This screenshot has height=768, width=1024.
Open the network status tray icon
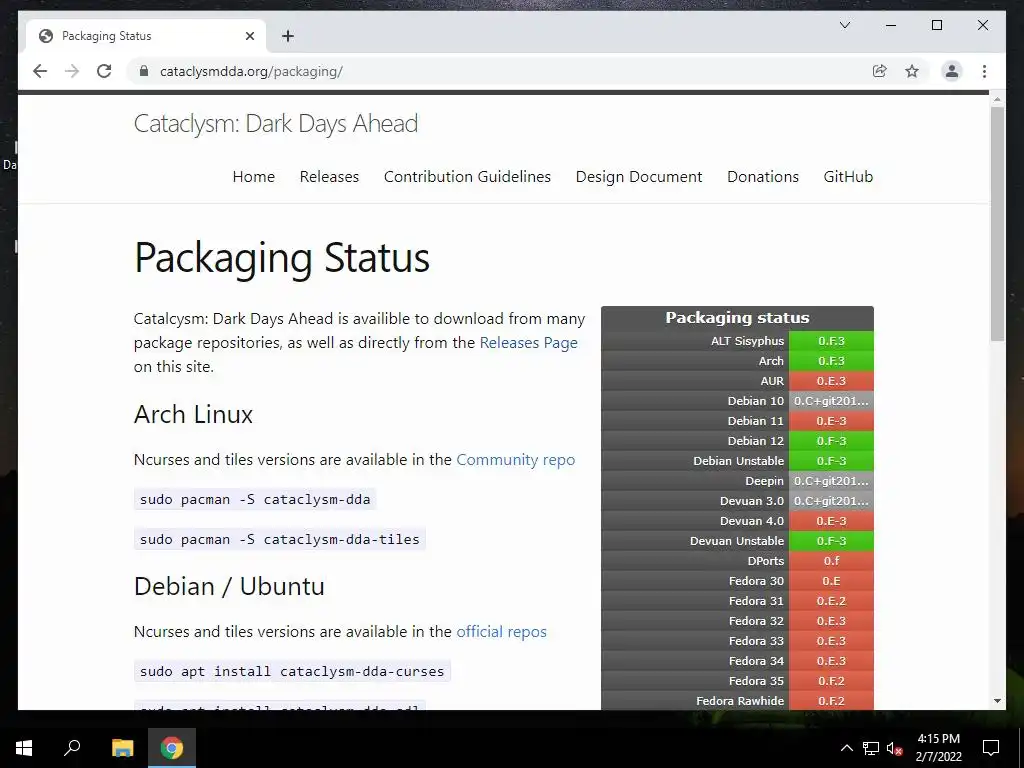(x=871, y=748)
